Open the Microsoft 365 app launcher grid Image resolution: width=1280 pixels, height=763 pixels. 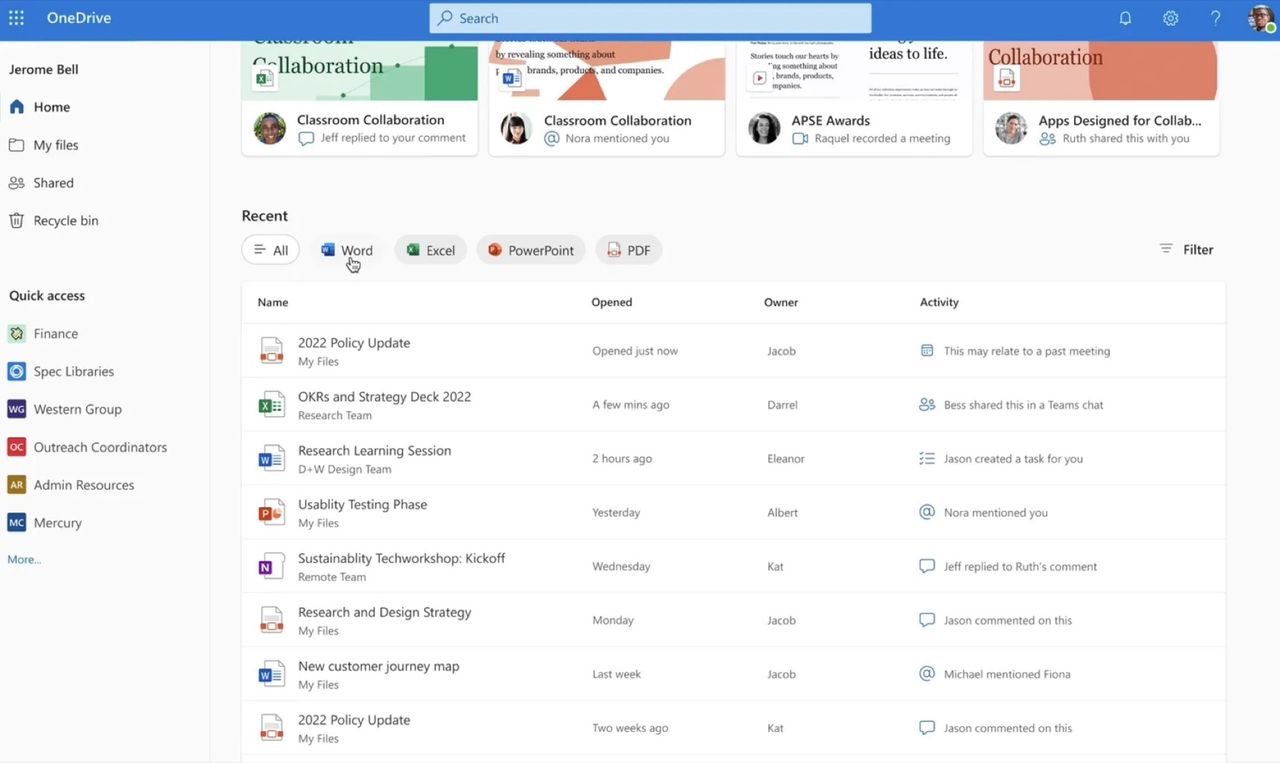coord(16,17)
